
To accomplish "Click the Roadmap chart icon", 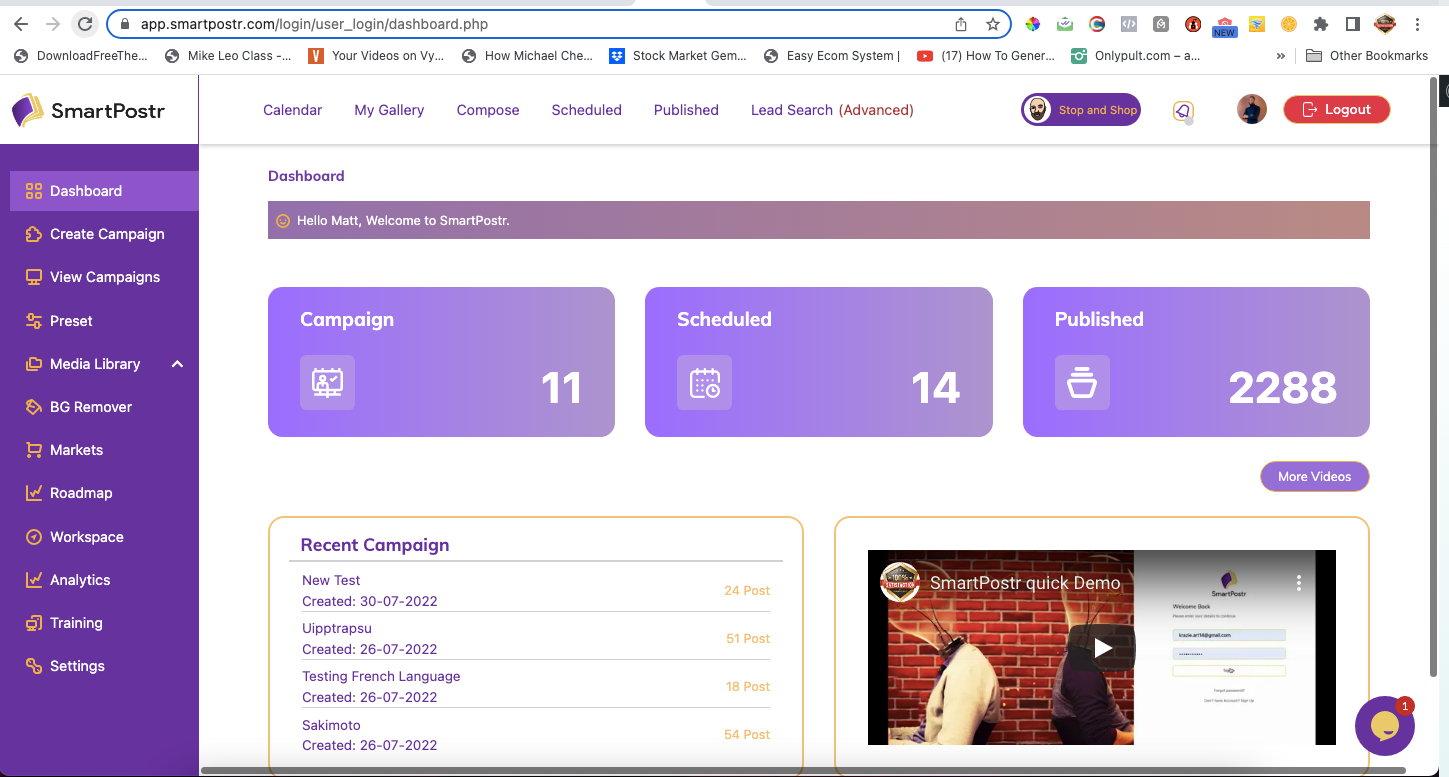I will pos(34,493).
